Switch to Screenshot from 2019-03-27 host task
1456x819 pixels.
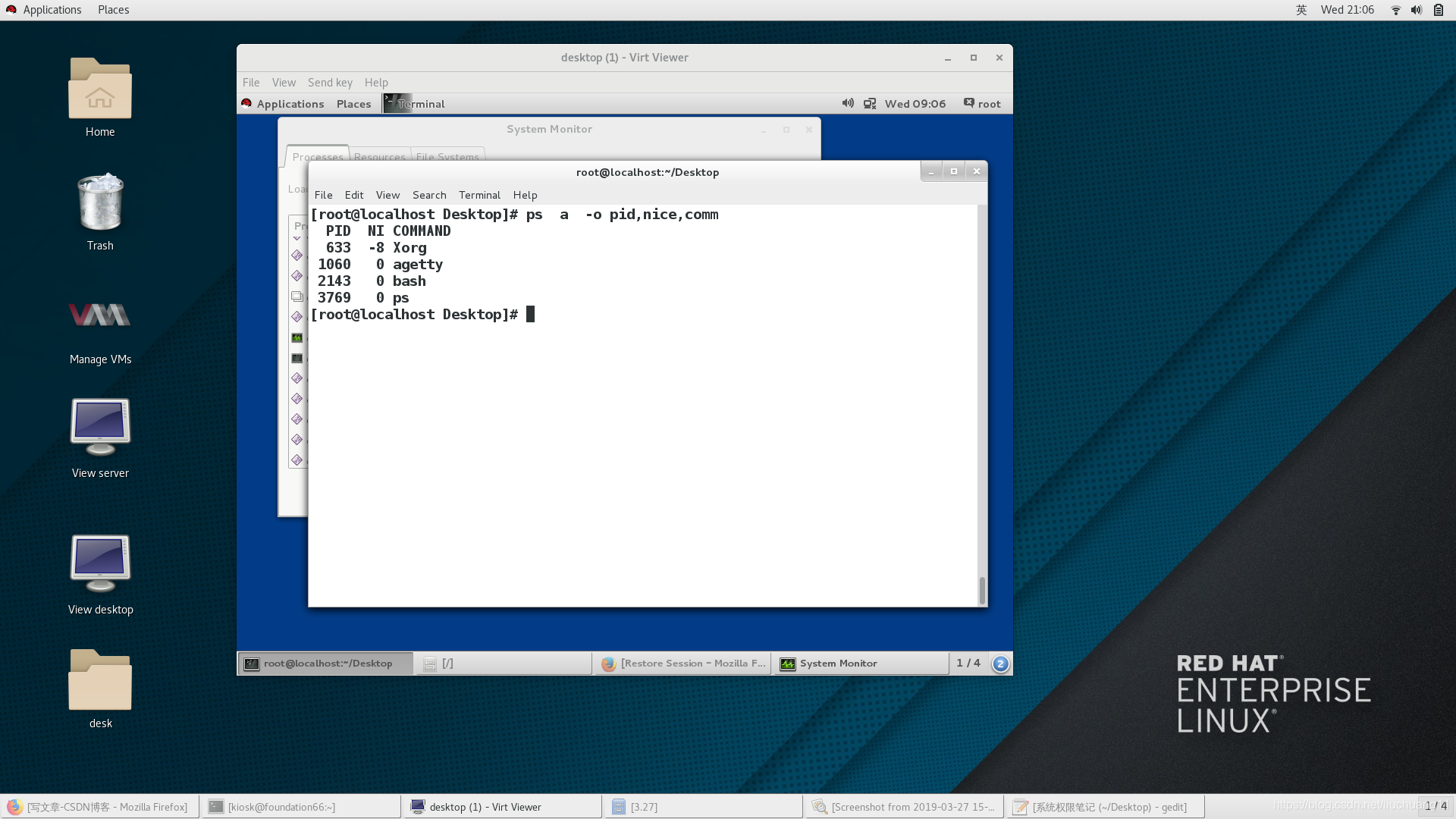click(x=904, y=807)
